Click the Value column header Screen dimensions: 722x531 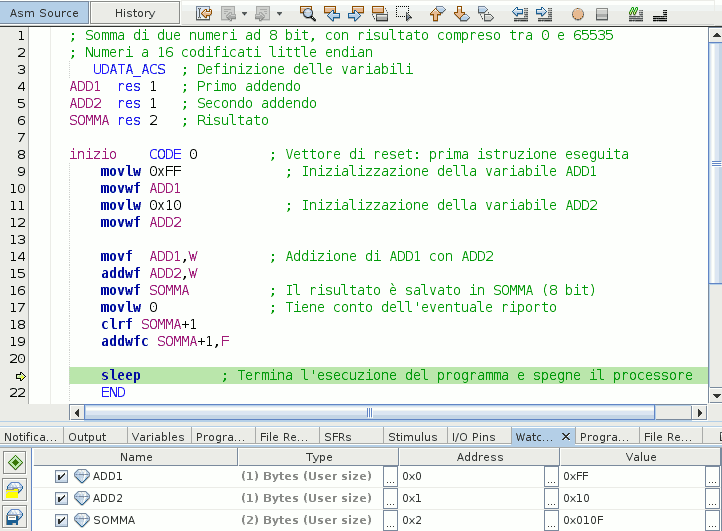coord(640,456)
